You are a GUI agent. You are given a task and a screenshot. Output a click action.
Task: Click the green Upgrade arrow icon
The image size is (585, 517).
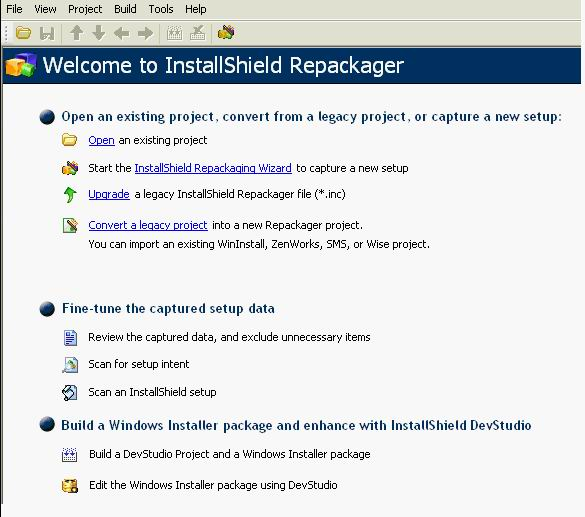(x=70, y=194)
